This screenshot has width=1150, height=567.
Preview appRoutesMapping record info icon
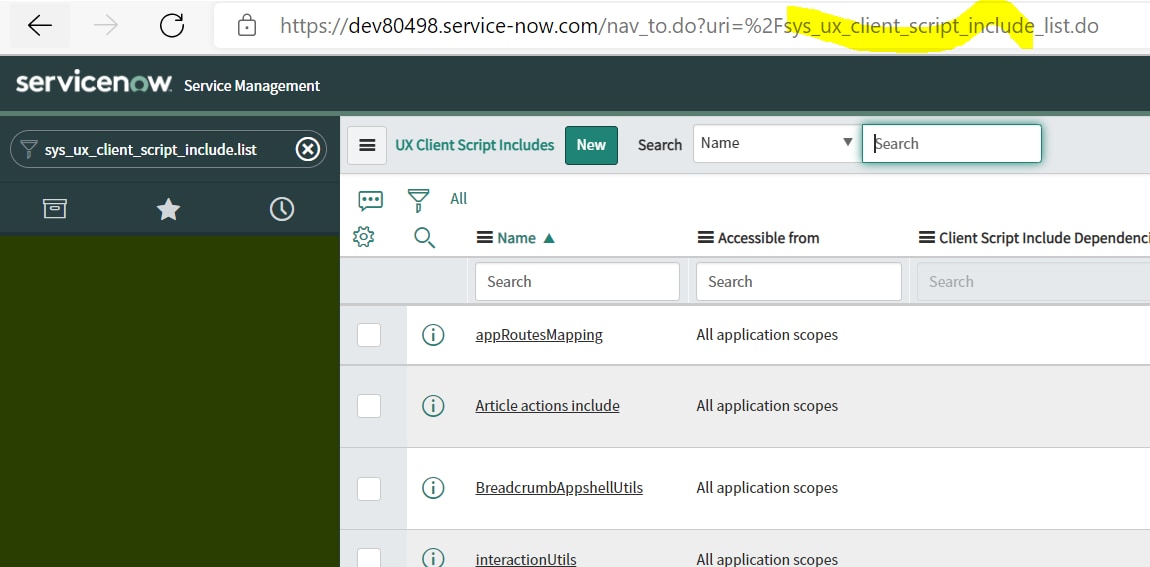tap(433, 335)
